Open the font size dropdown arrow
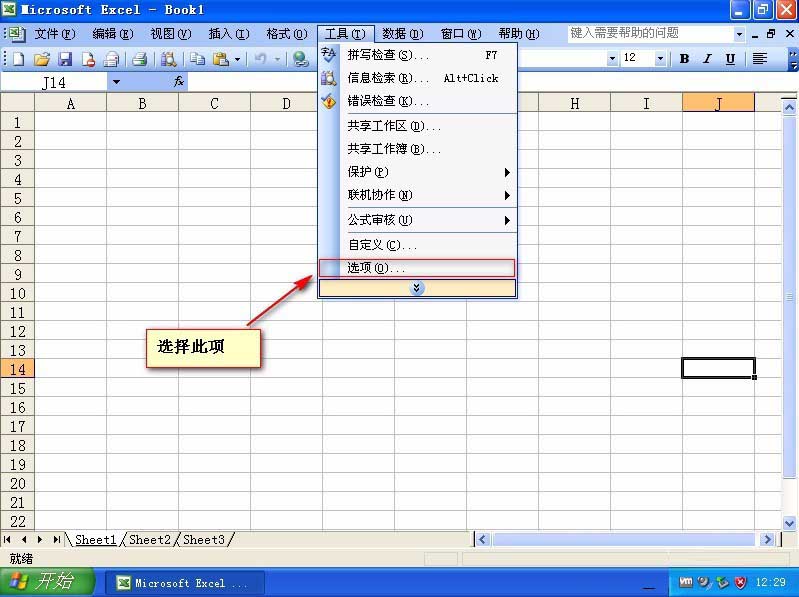The image size is (799, 597). (x=660, y=59)
